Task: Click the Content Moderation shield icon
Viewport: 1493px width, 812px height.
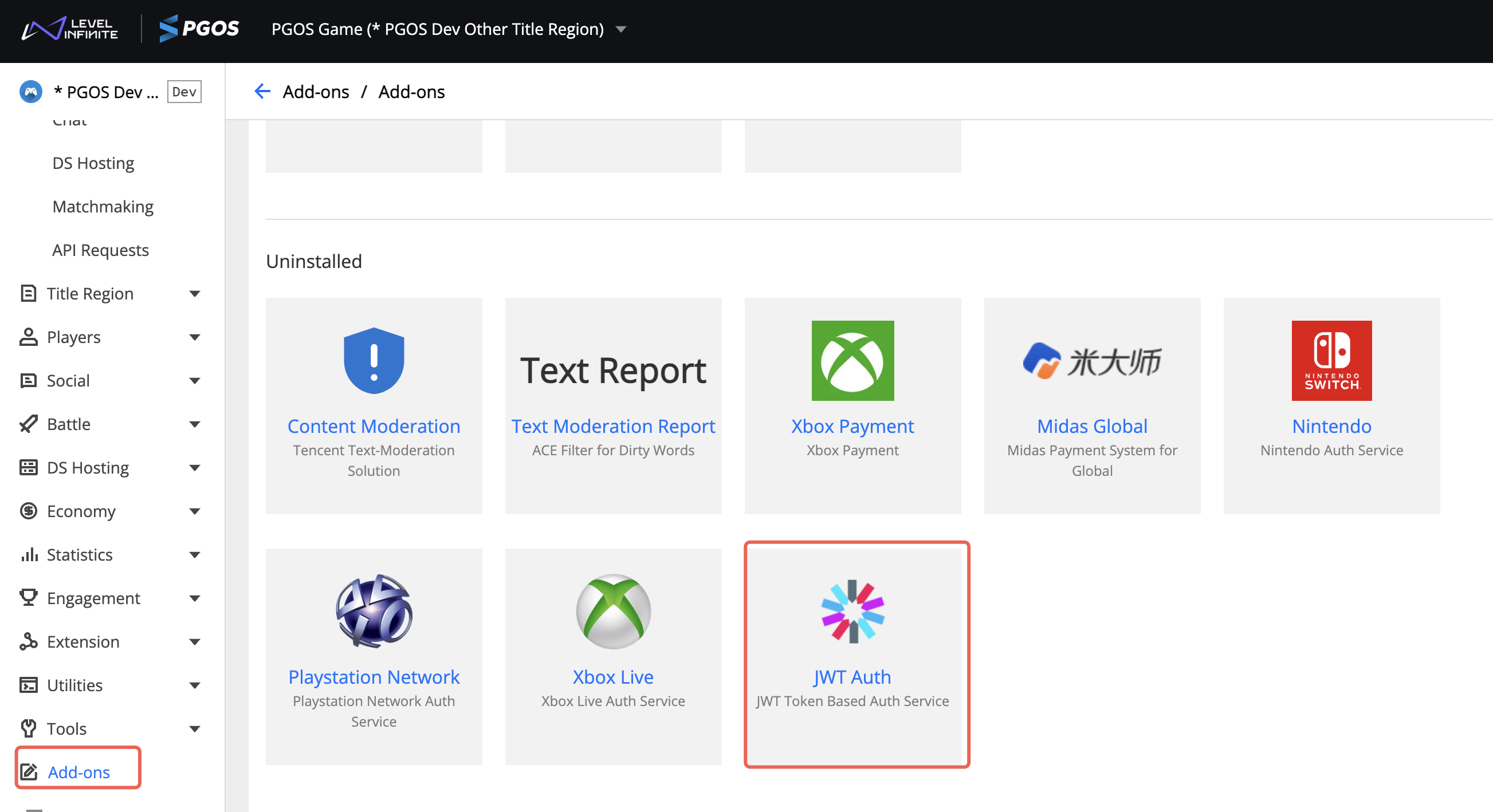Action: coord(374,361)
